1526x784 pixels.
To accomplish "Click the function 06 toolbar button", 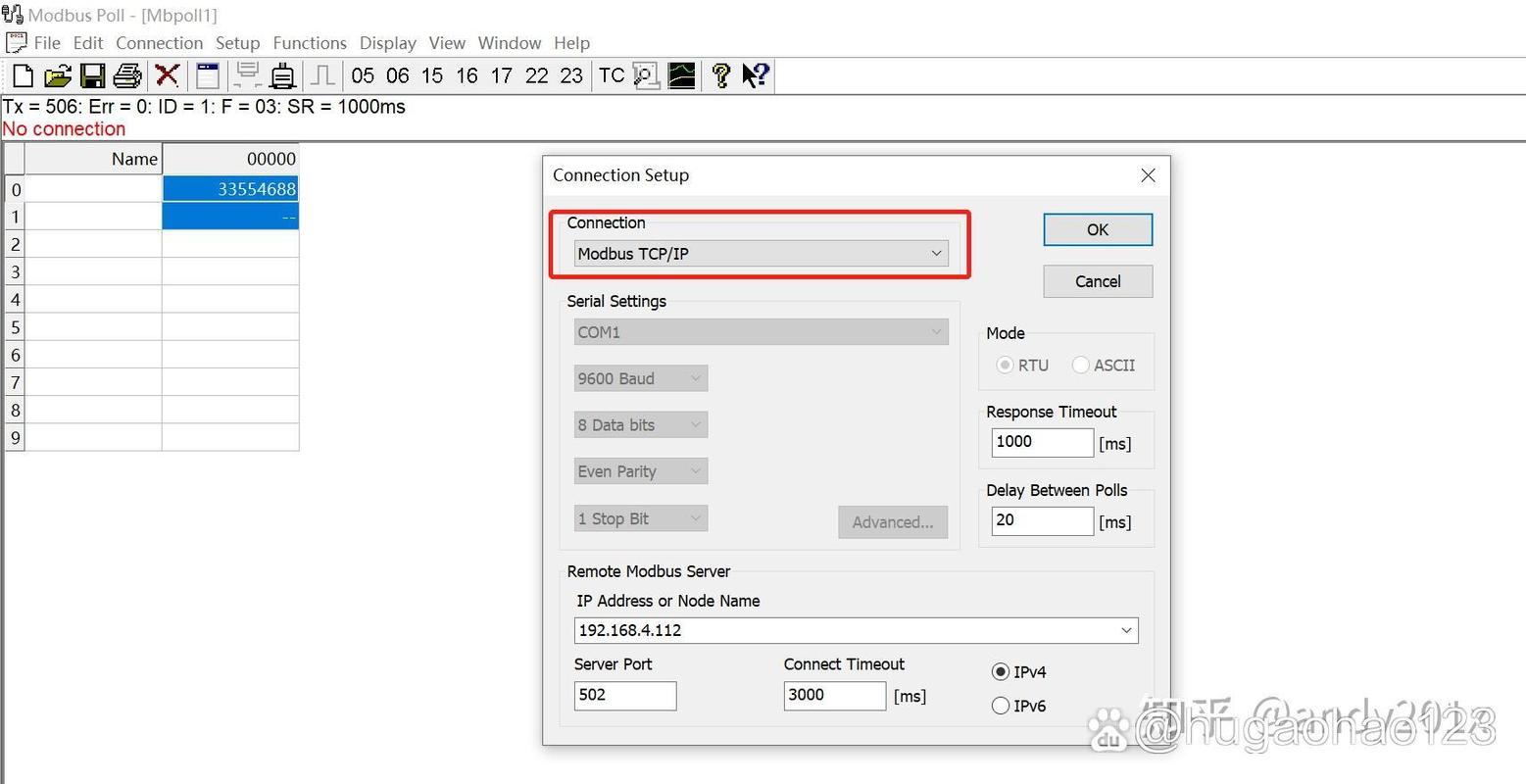I will click(x=398, y=75).
